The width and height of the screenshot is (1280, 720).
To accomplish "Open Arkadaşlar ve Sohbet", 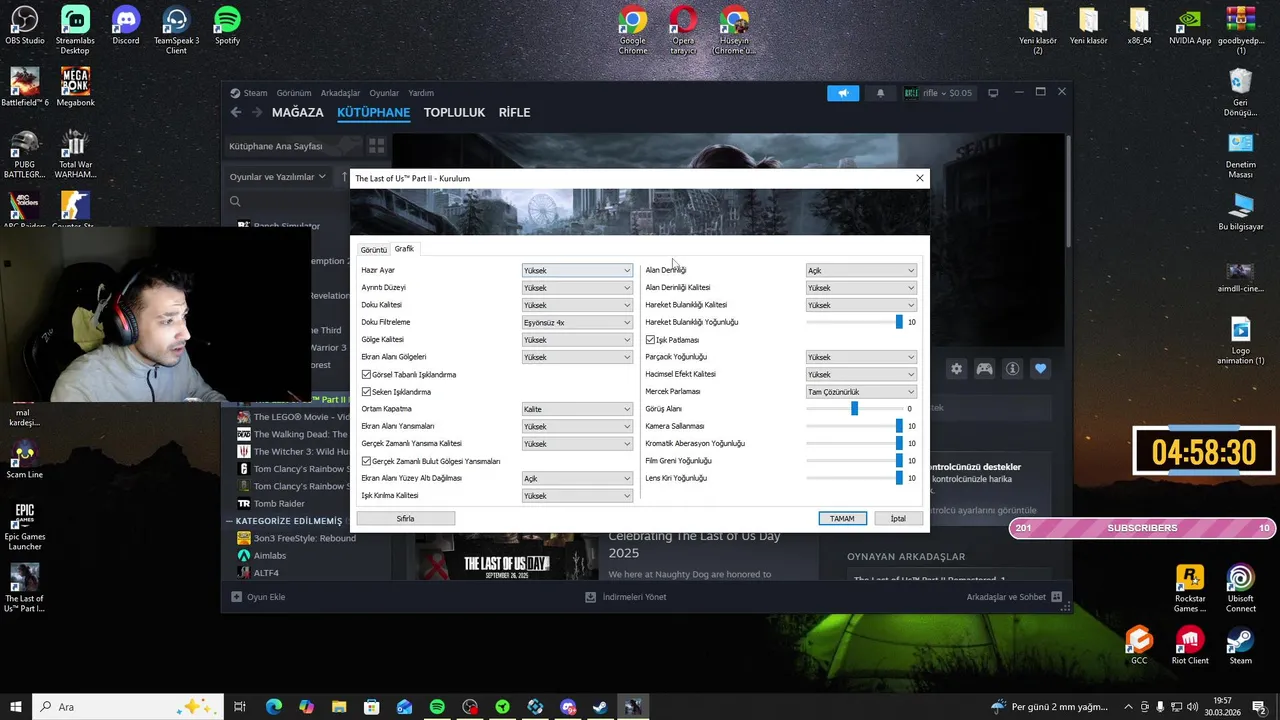I will [1014, 597].
